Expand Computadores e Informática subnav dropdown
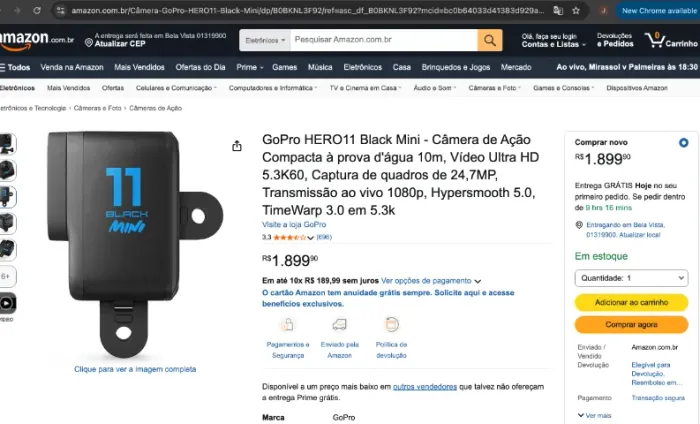 (x=273, y=88)
